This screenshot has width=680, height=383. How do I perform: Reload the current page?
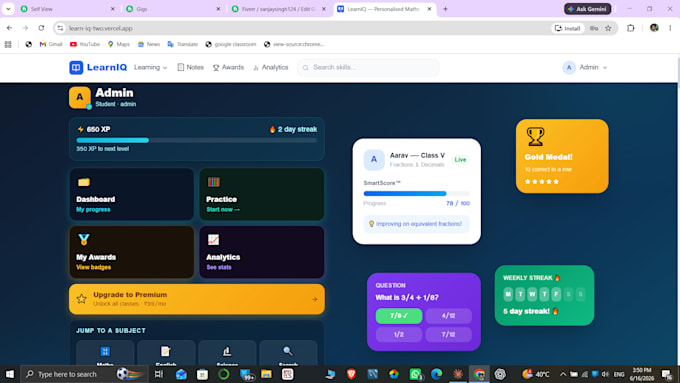pos(41,28)
